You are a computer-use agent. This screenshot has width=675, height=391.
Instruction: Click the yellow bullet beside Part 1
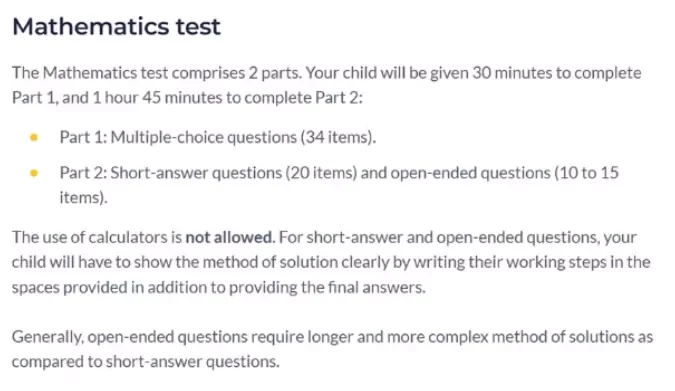pyautogui.click(x=34, y=137)
